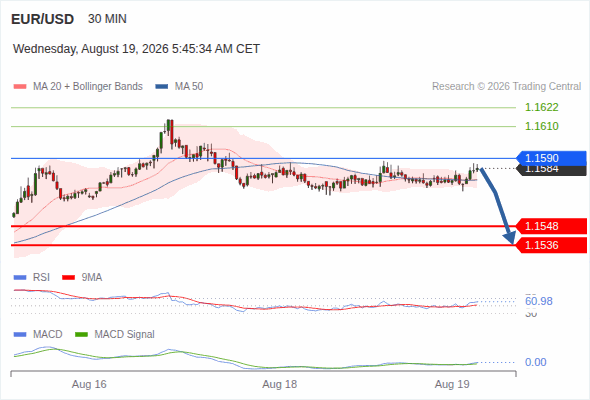The width and height of the screenshot is (590, 400).
Task: Click the MACD value 0.00
Action: pyautogui.click(x=536, y=362)
